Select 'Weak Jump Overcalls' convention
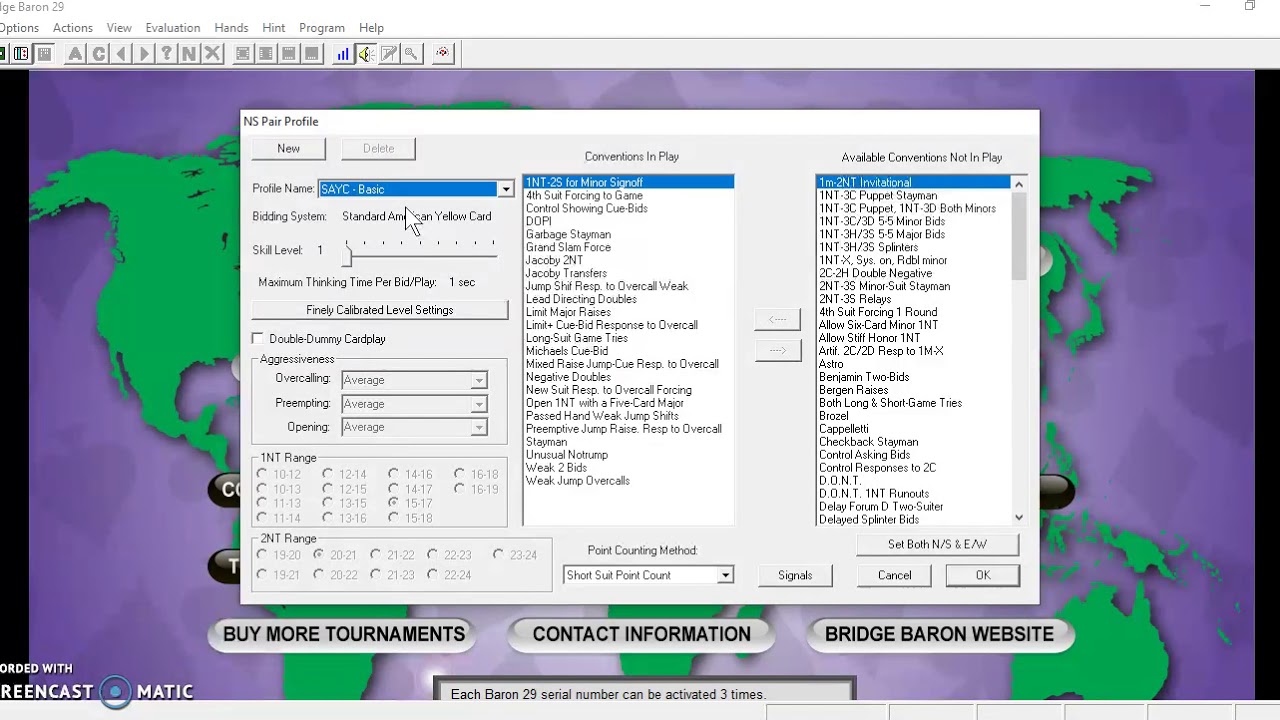The width and height of the screenshot is (1280, 720). coord(628,481)
